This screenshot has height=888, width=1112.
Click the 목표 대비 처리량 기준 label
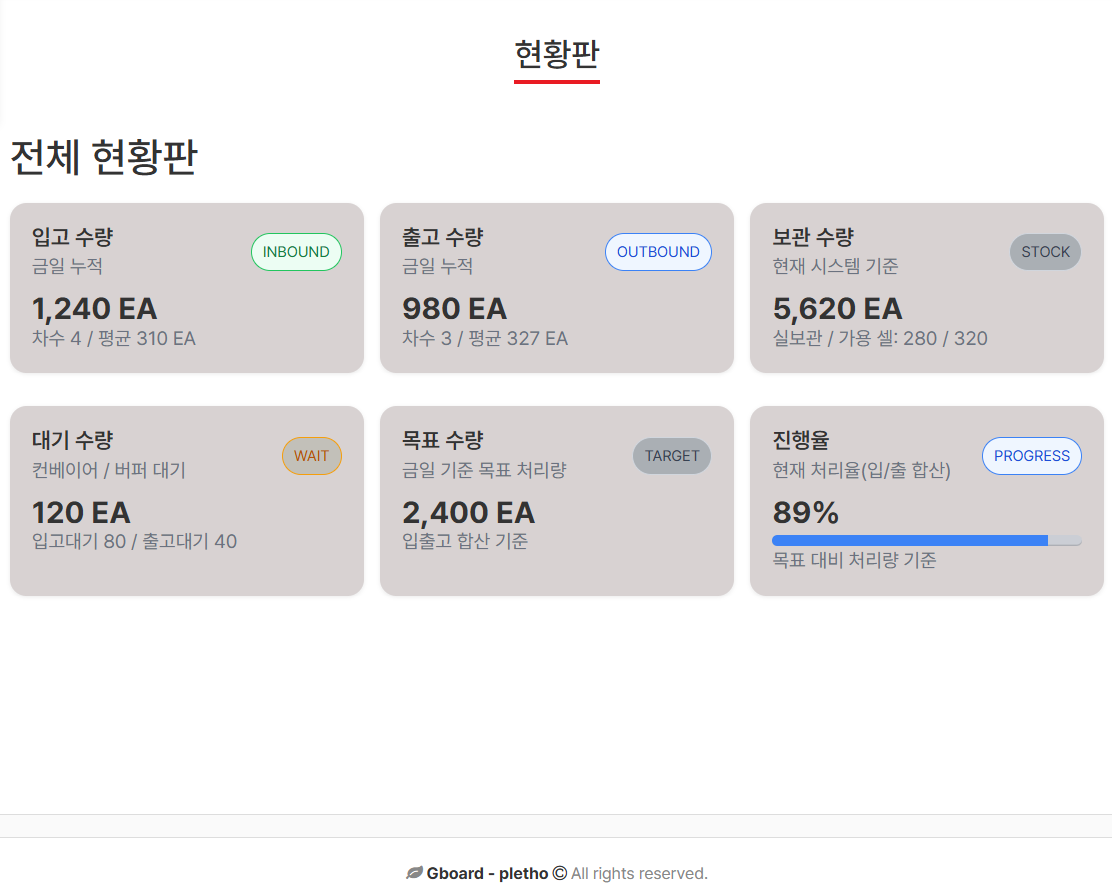(x=855, y=561)
